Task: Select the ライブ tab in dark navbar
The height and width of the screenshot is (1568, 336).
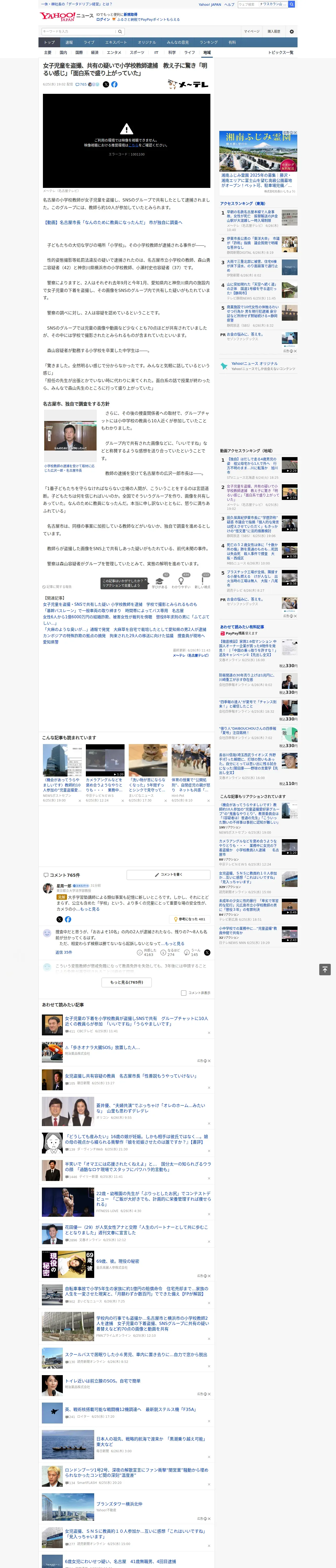Action: point(89,43)
